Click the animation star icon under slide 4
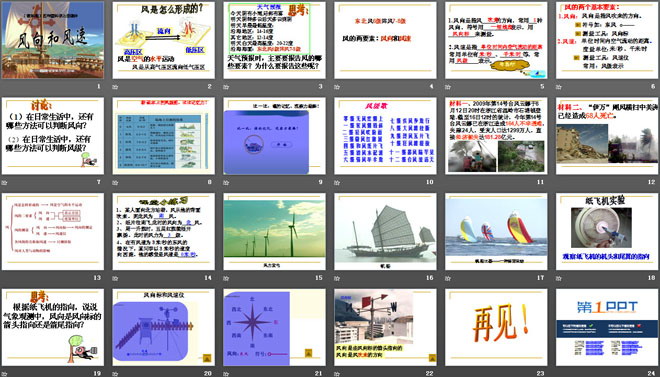The image size is (660, 377). (x=337, y=87)
